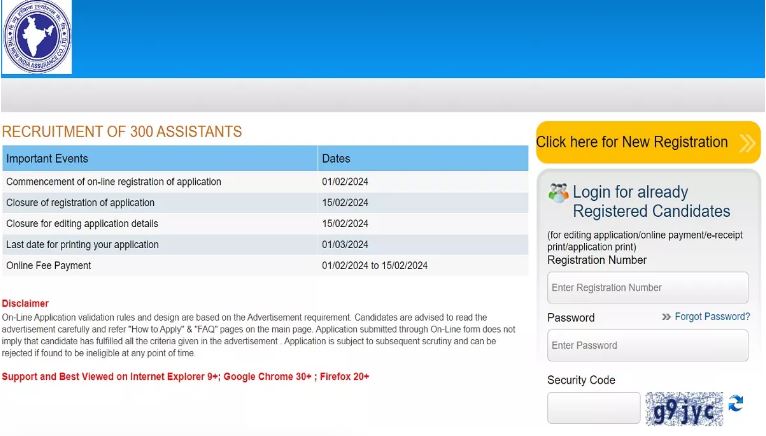Refresh the security code captcha

(736, 404)
